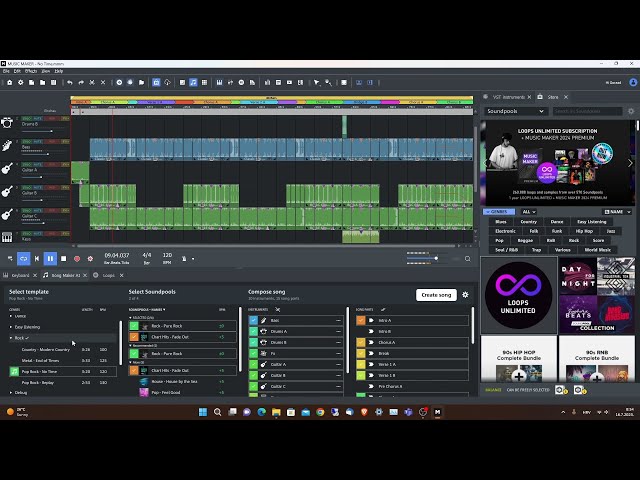Uncheck the Break song part checkbox

(361, 353)
